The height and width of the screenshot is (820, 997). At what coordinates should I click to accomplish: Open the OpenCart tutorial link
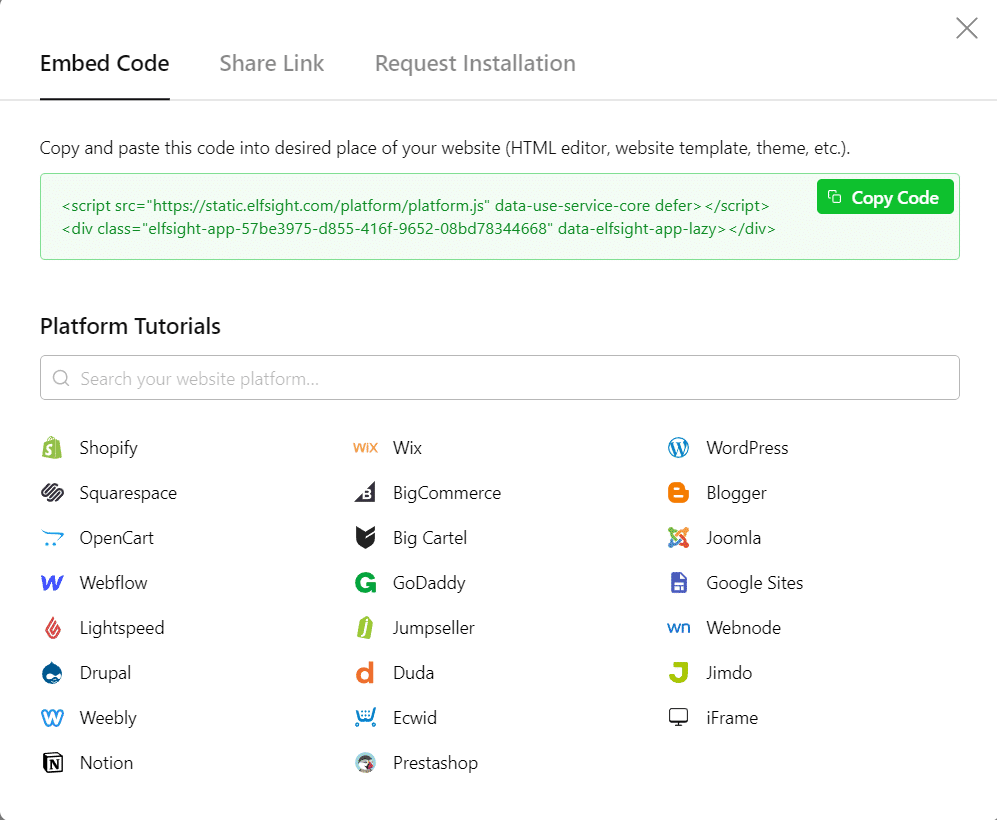pyautogui.click(x=116, y=538)
